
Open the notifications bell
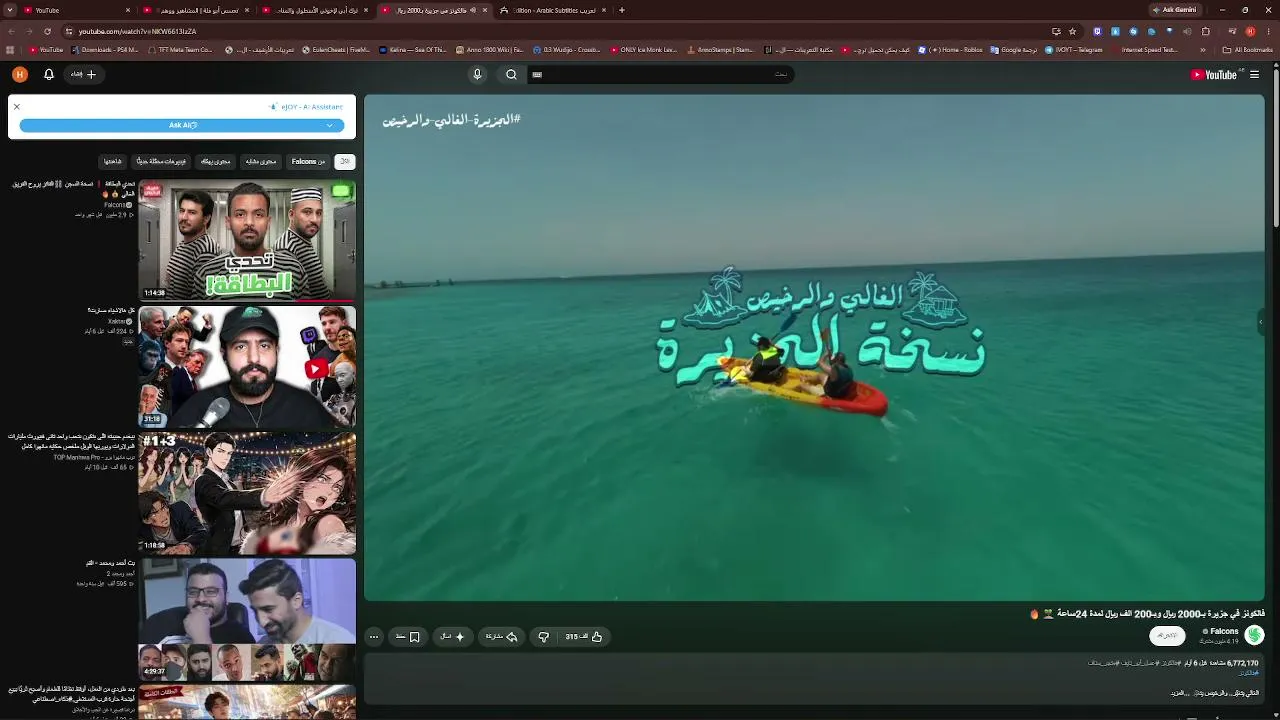48,74
